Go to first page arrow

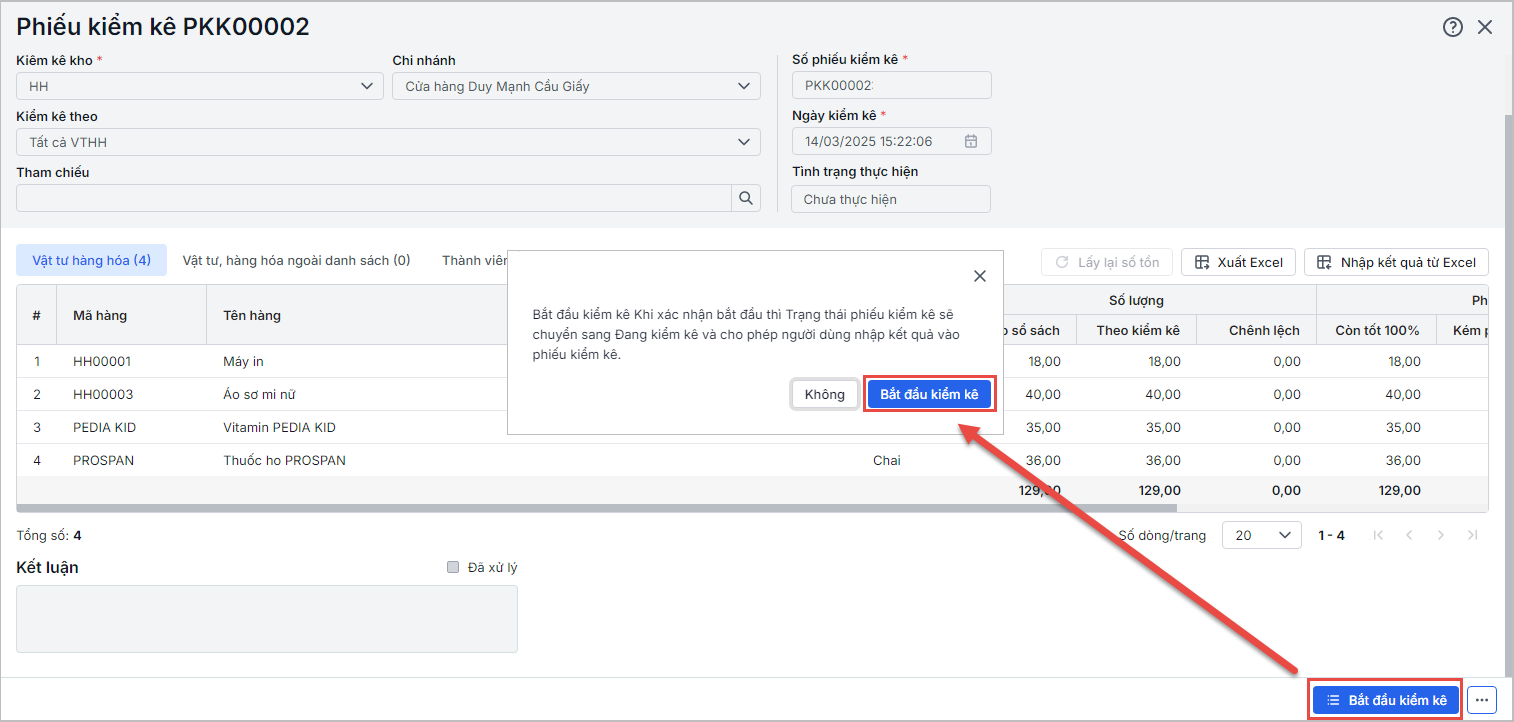coord(1379,536)
